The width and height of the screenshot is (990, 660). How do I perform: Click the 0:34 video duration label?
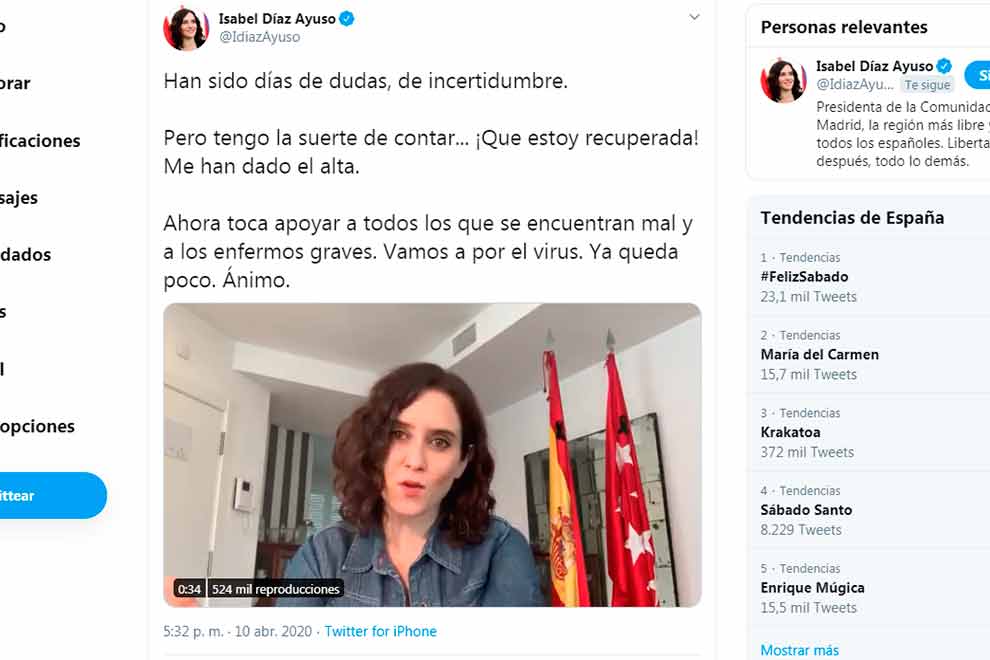click(x=189, y=589)
